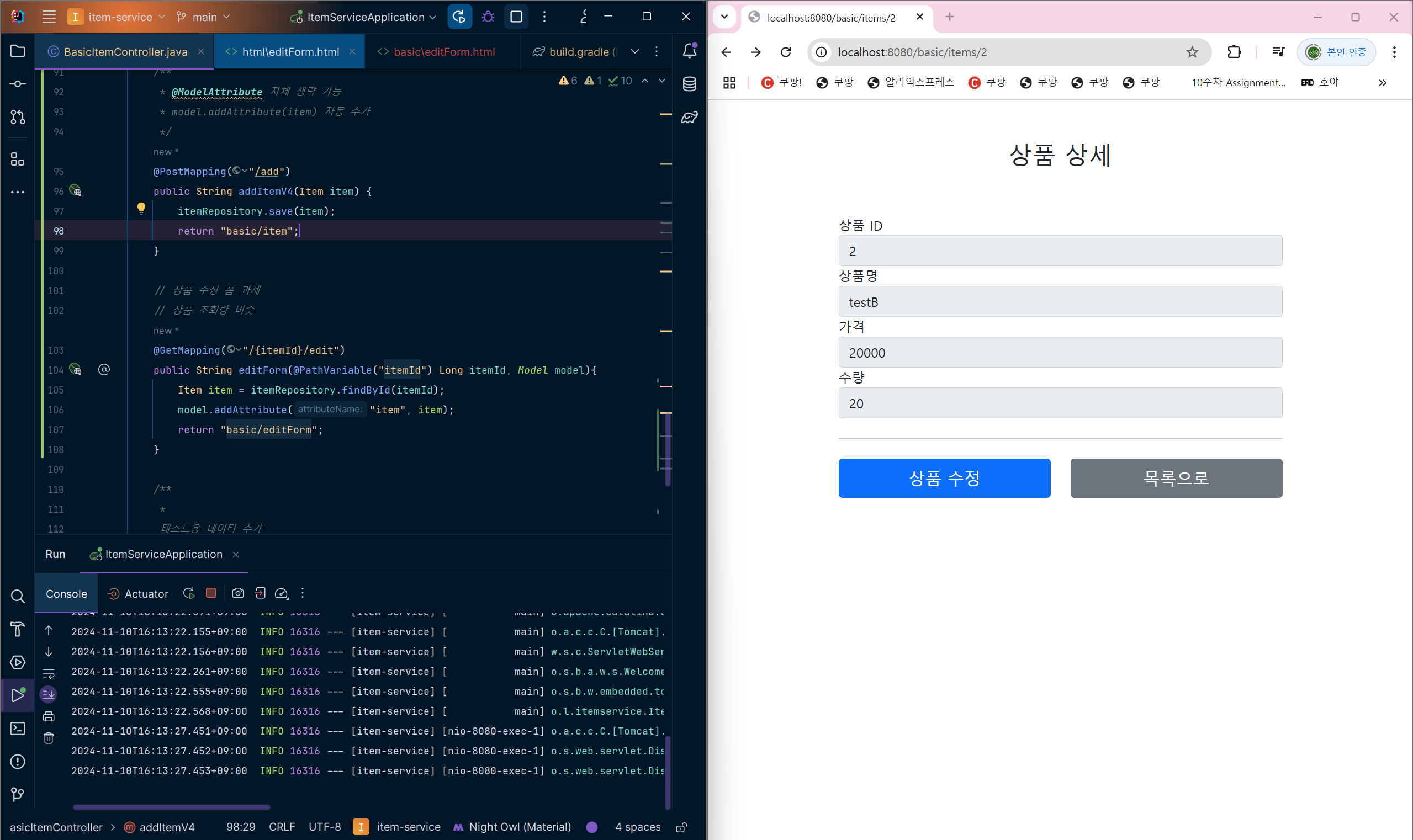The height and width of the screenshot is (840, 1413).
Task: Rerun ItemServiceApplication from top toolbar
Action: 459,17
